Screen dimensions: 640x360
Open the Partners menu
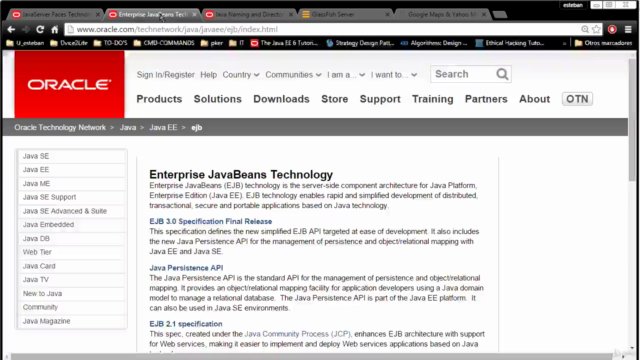point(486,99)
